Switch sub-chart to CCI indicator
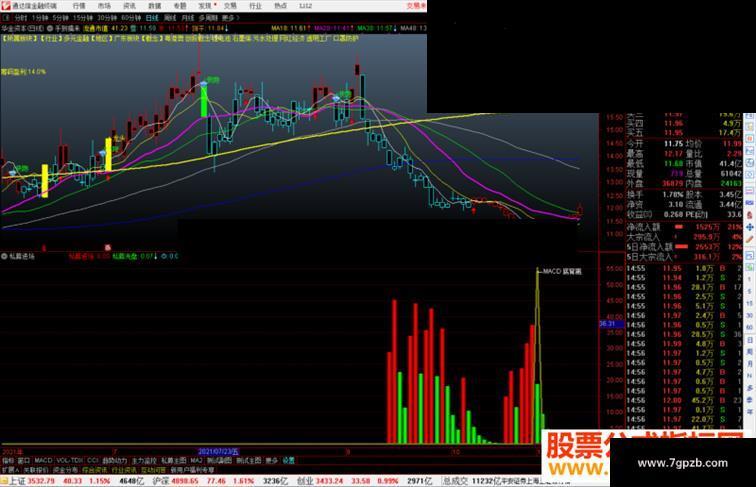The image size is (756, 487). coord(93,461)
